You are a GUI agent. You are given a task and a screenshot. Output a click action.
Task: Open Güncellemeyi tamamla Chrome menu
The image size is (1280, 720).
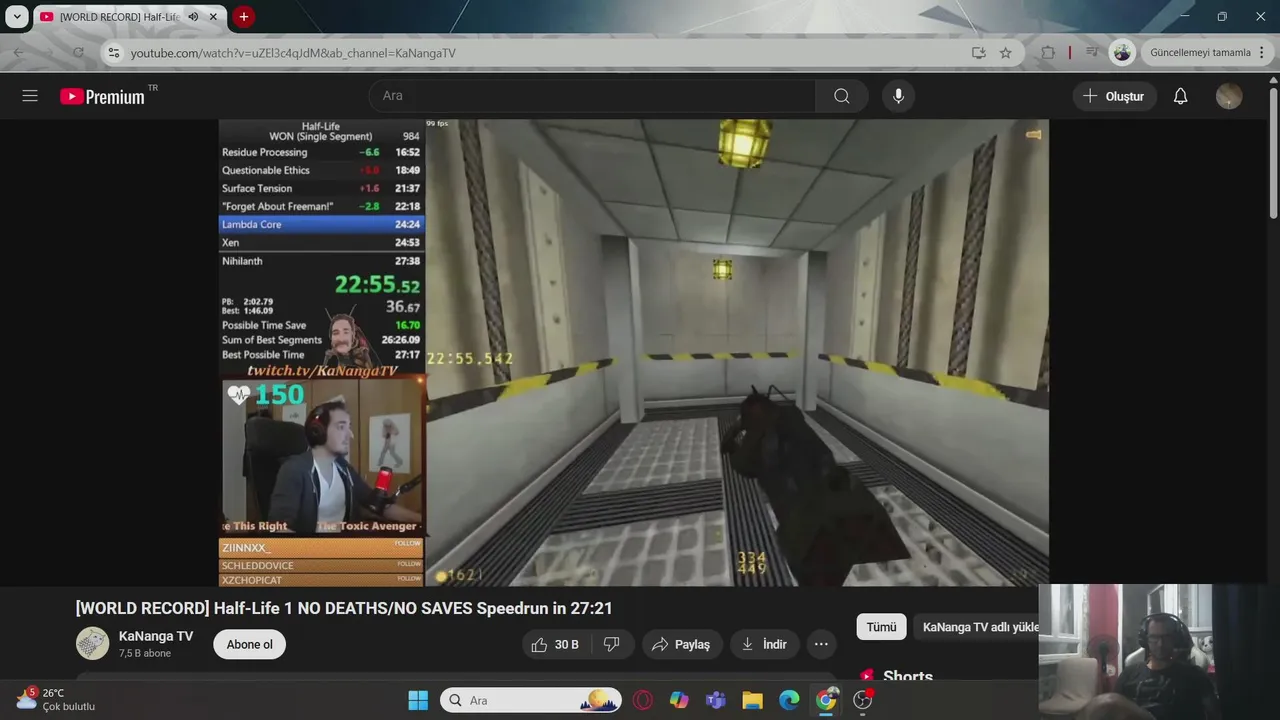pyautogui.click(x=1207, y=53)
